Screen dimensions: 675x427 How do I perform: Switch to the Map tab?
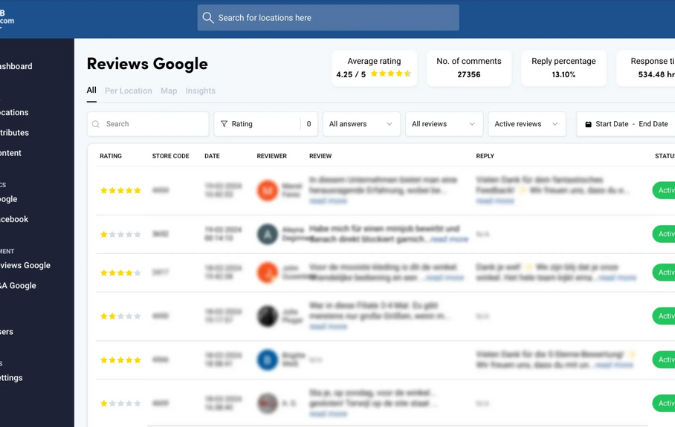(169, 91)
